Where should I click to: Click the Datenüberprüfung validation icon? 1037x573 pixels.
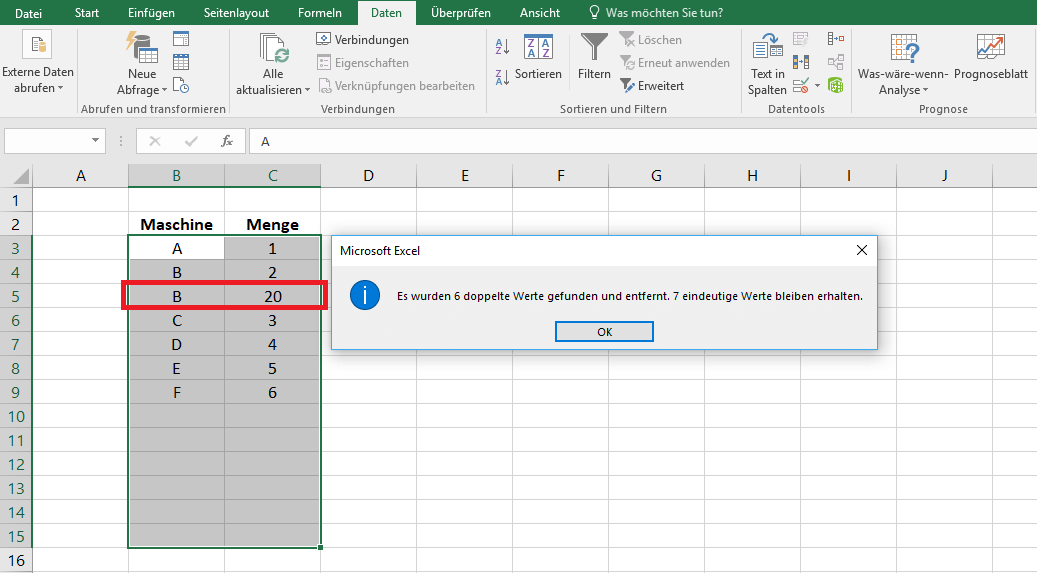tap(801, 85)
